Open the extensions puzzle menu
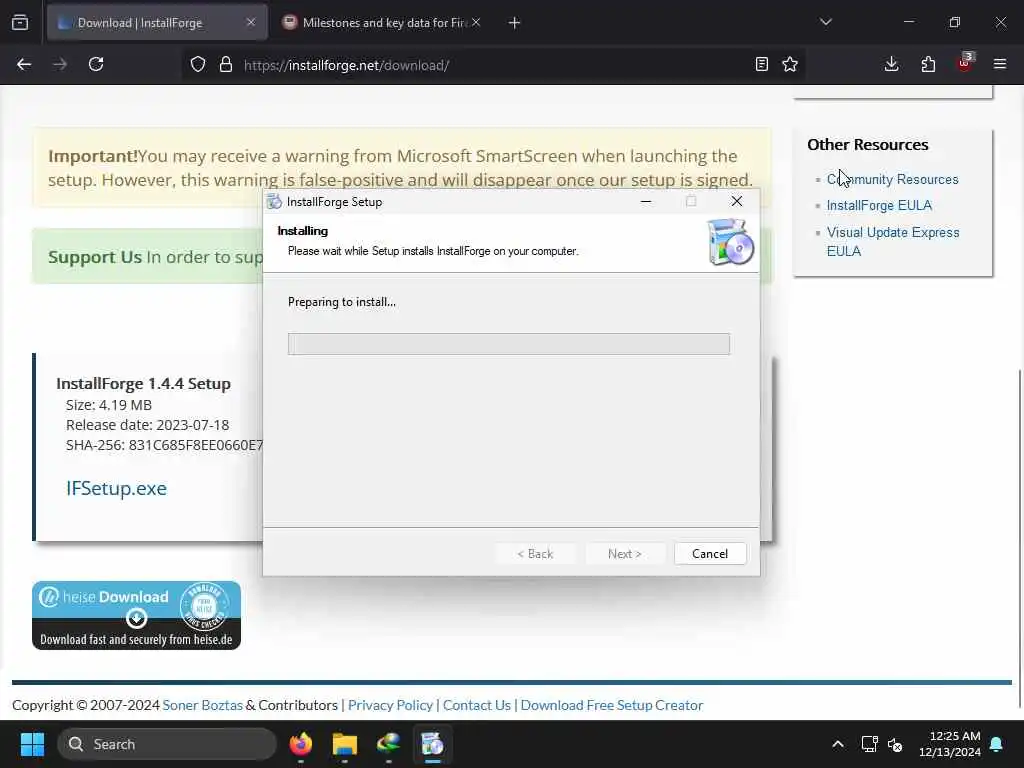1024x768 pixels. click(928, 65)
